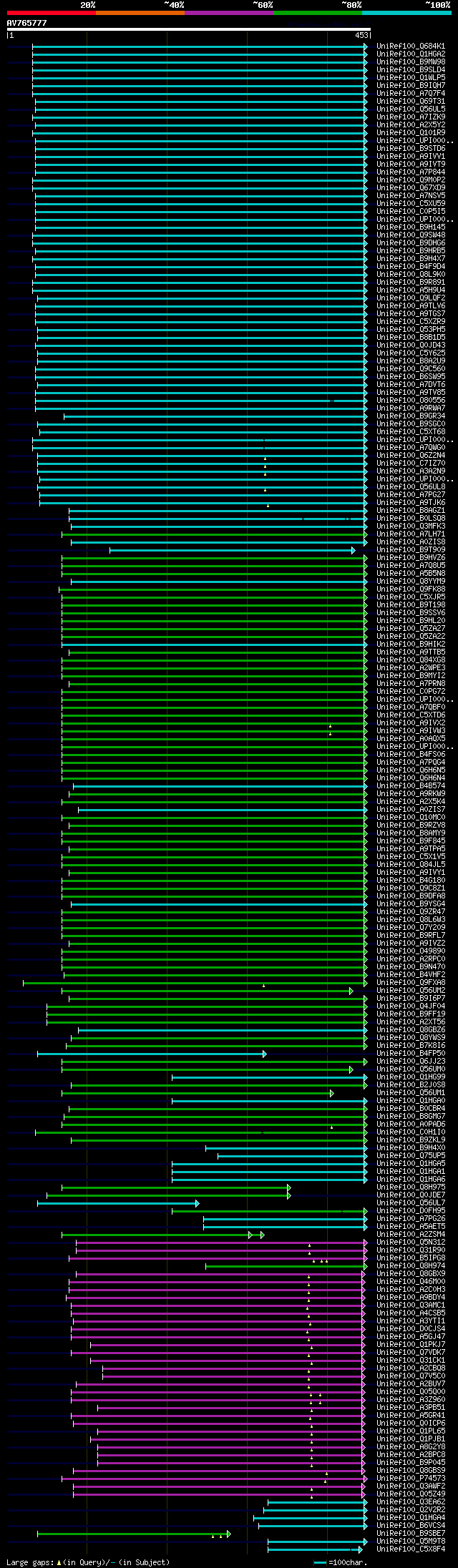Click the red 20% identity legend segment
The image size is (458, 1568).
tap(51, 13)
